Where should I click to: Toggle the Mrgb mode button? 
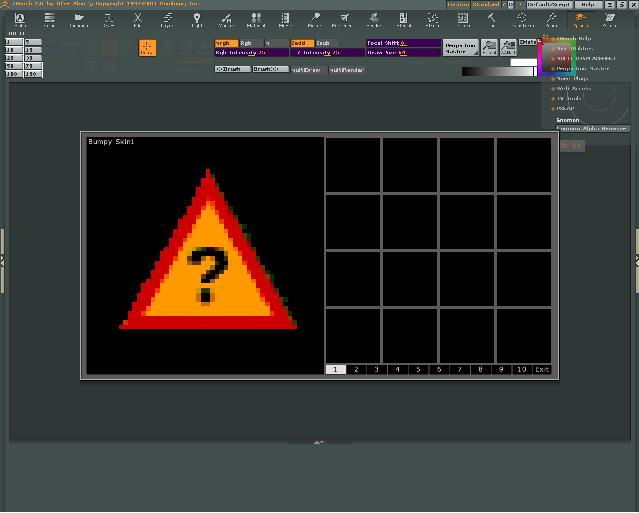[224, 43]
